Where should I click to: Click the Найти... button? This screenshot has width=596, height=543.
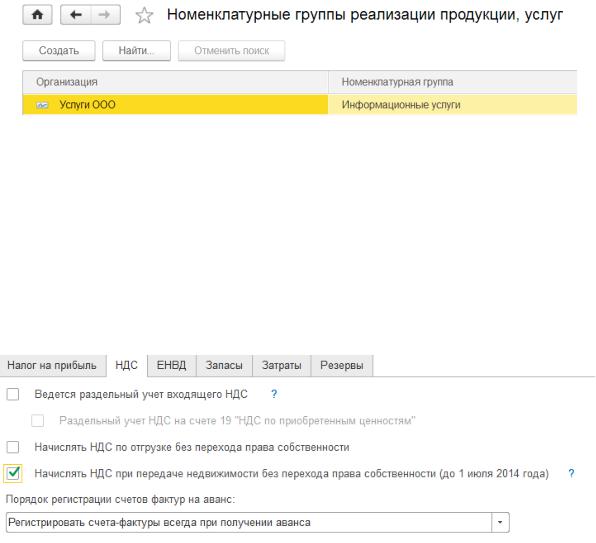tap(136, 51)
